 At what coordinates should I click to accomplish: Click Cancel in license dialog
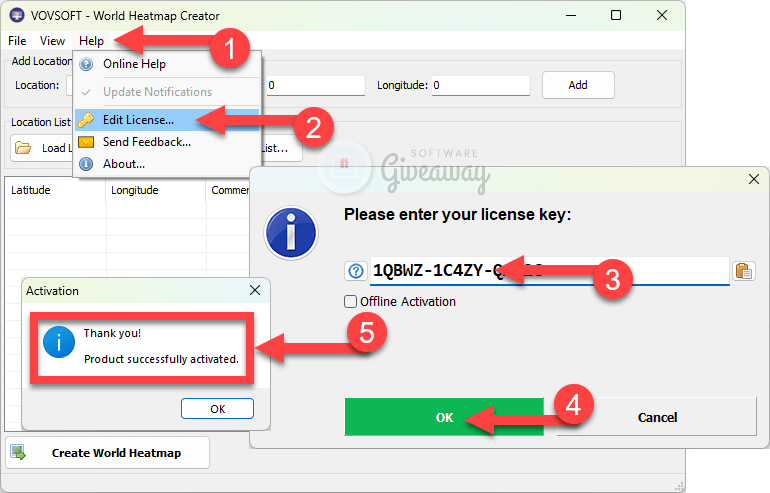coord(656,417)
